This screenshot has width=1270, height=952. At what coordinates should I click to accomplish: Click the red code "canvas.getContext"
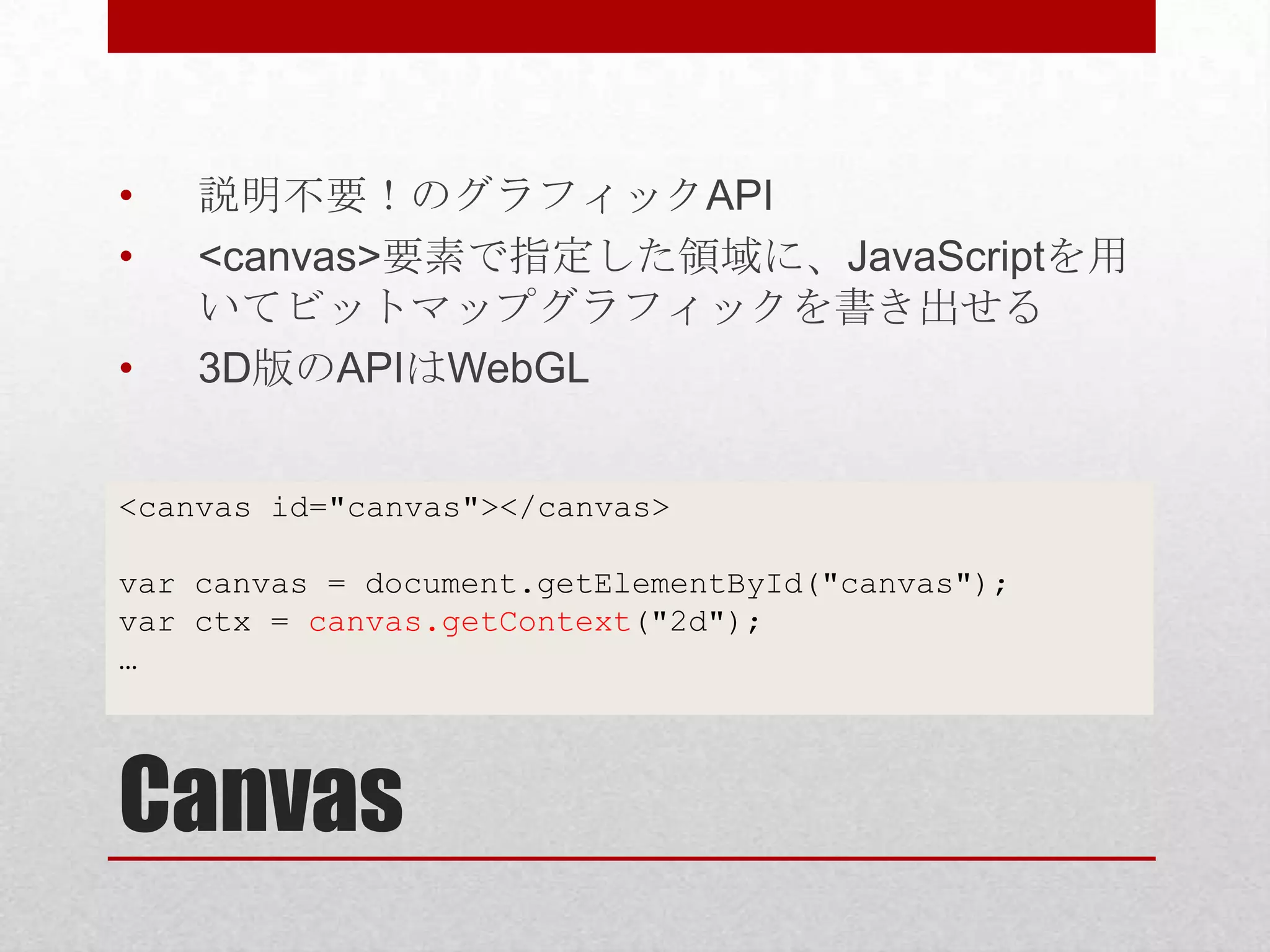pos(469,622)
